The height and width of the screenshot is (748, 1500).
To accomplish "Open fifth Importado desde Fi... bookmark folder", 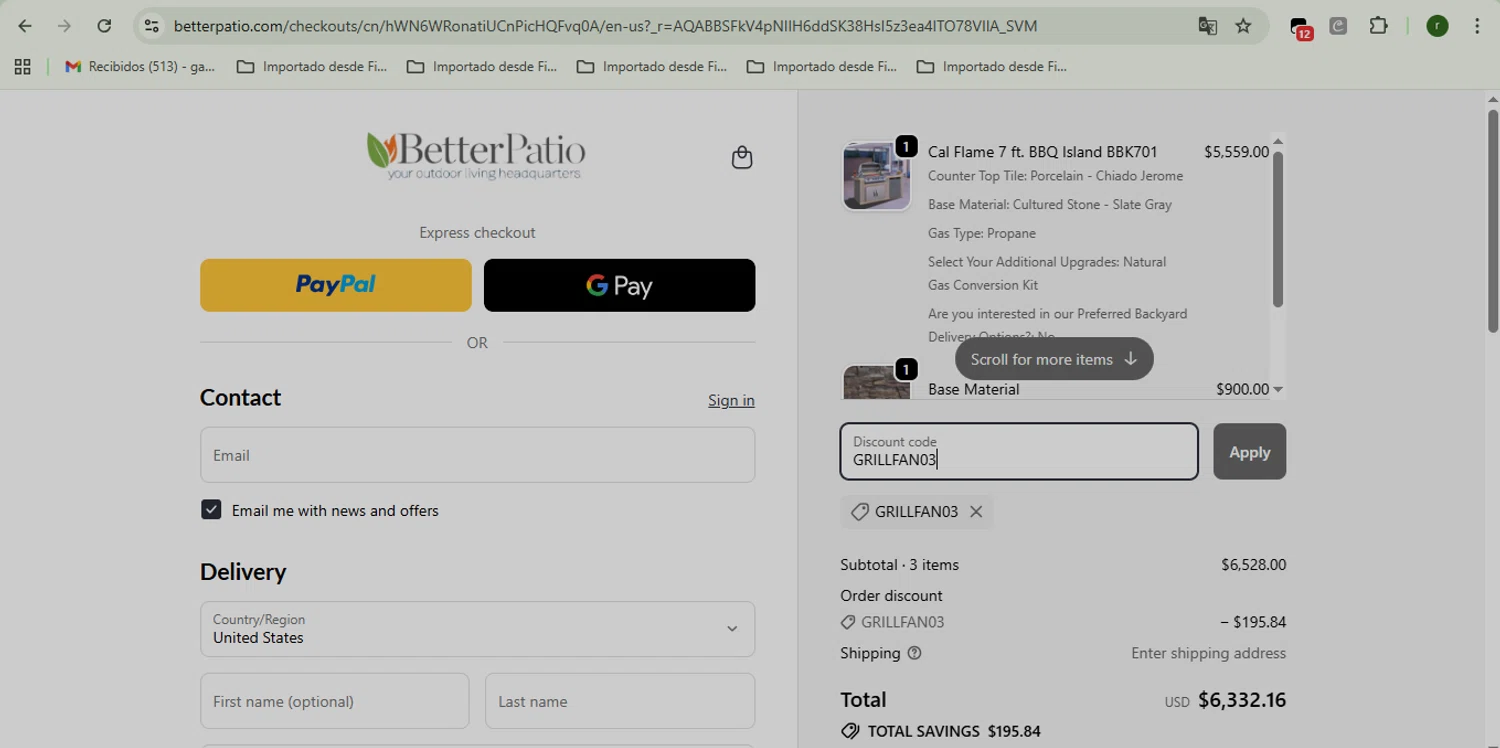I will click(992, 67).
